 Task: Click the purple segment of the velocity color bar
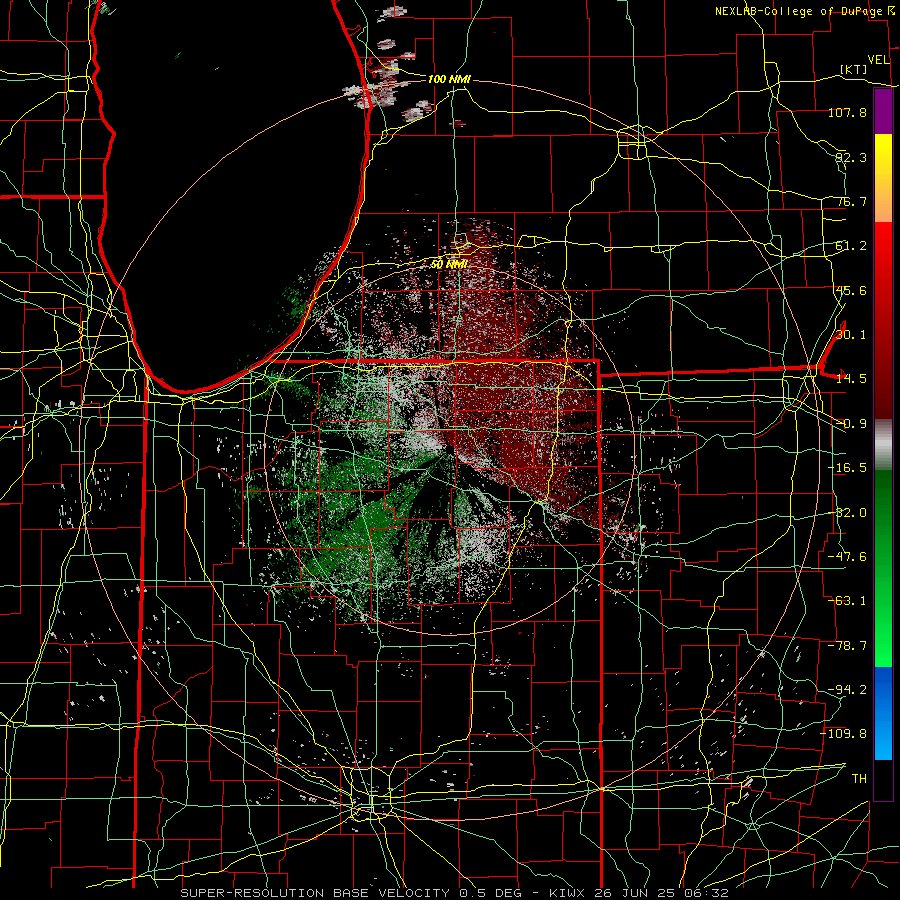click(883, 111)
